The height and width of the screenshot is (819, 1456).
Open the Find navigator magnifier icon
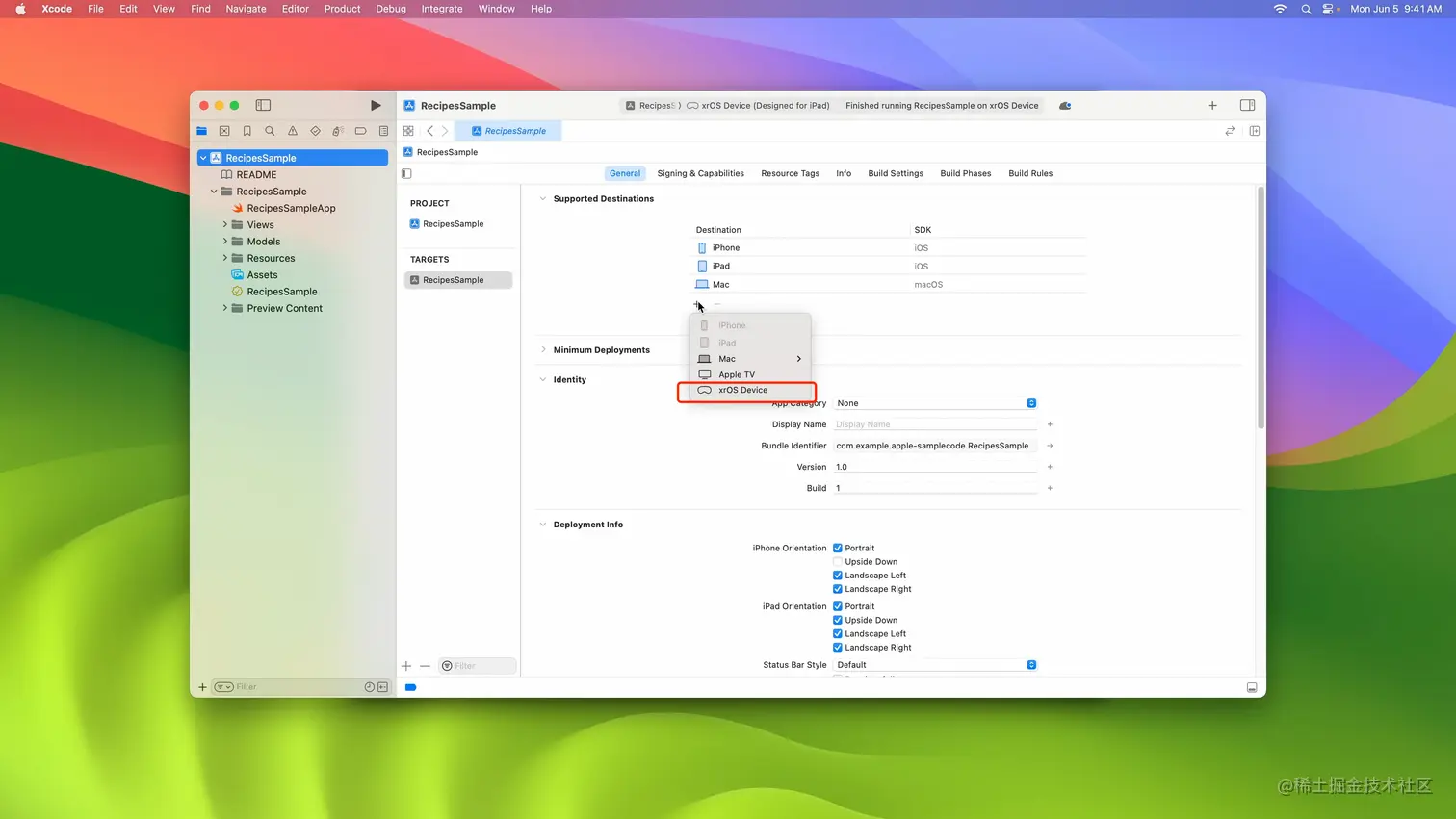pyautogui.click(x=270, y=131)
